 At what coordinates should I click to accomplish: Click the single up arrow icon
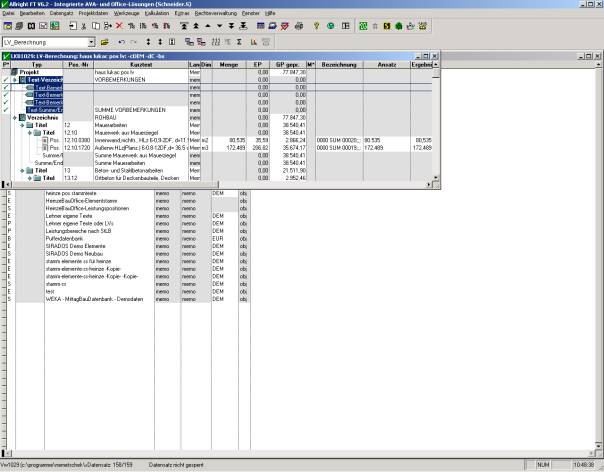pos(208,26)
